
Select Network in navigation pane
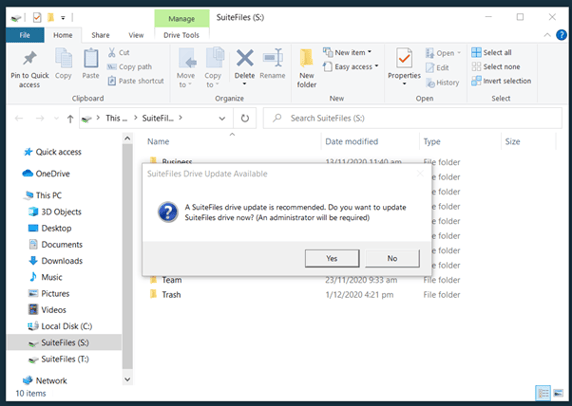[45, 380]
